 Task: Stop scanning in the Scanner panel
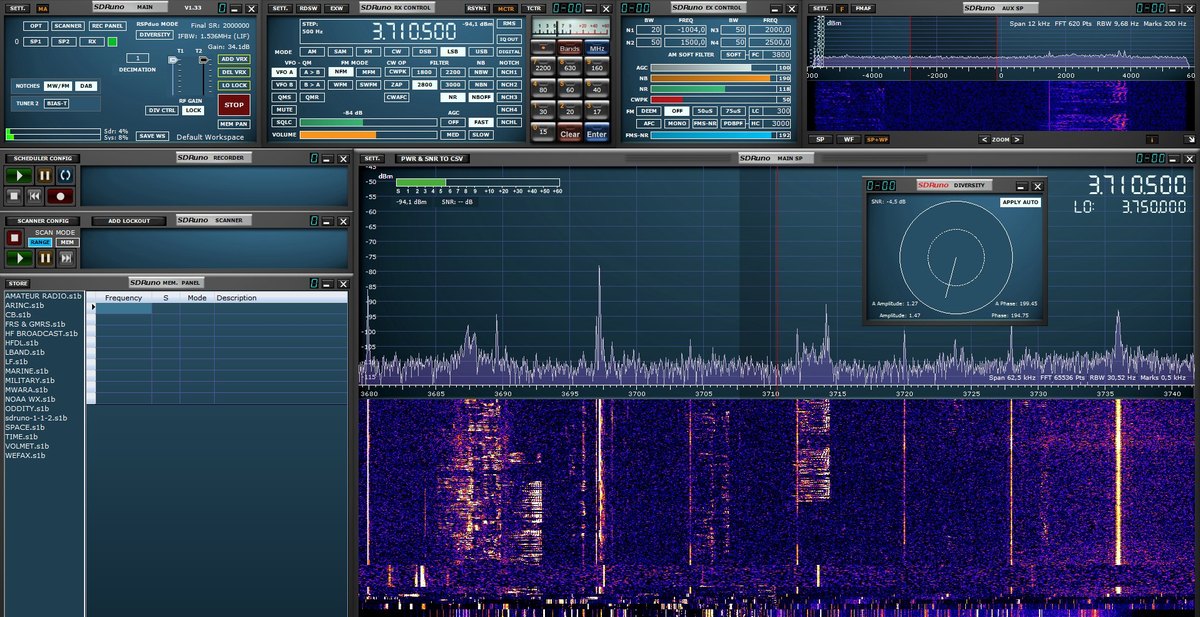[15, 238]
